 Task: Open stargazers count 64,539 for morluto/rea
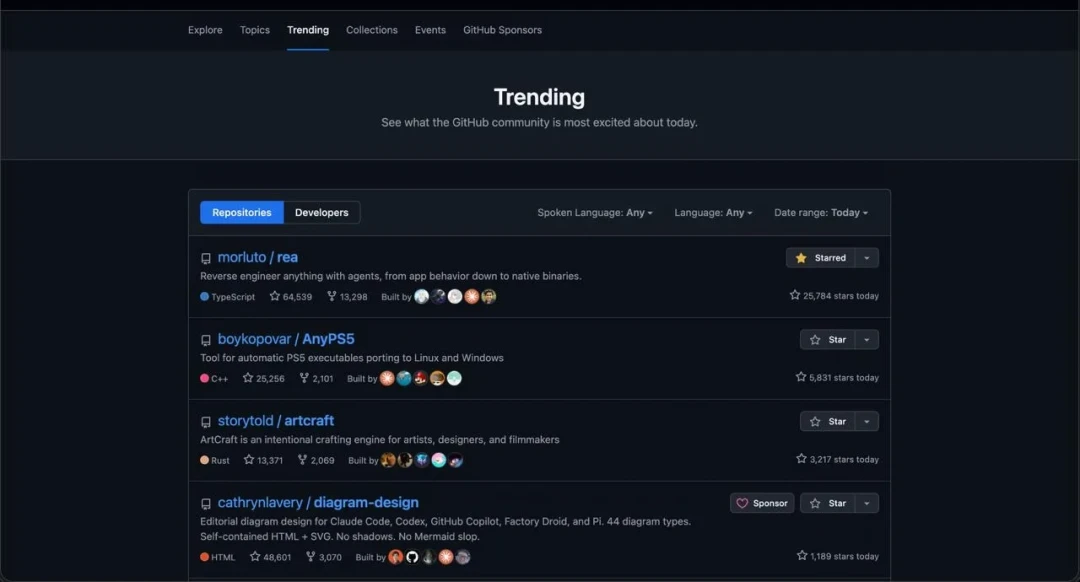(x=291, y=297)
